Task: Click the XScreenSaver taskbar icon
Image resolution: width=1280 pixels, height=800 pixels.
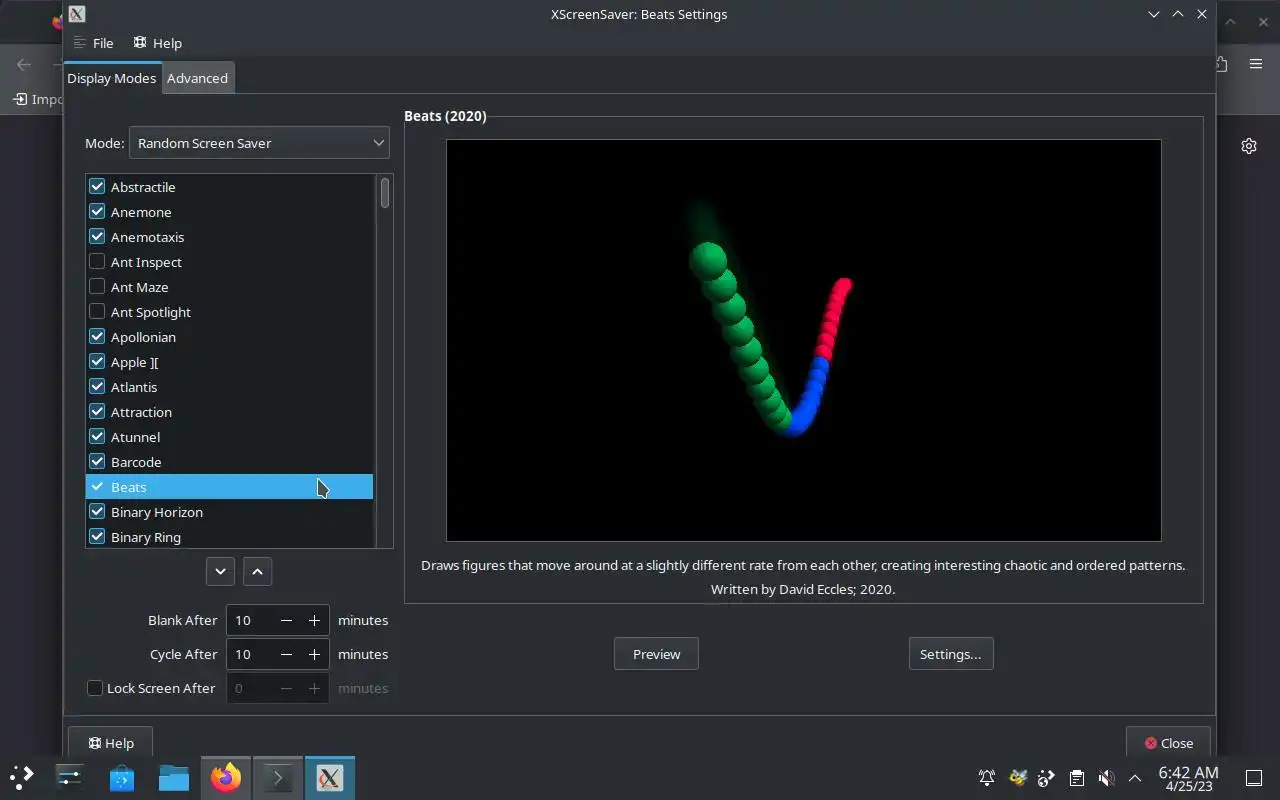Action: click(x=330, y=777)
